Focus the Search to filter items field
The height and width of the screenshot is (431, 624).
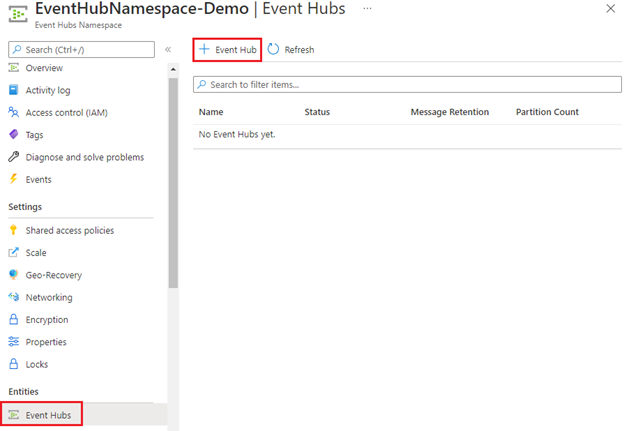[407, 84]
